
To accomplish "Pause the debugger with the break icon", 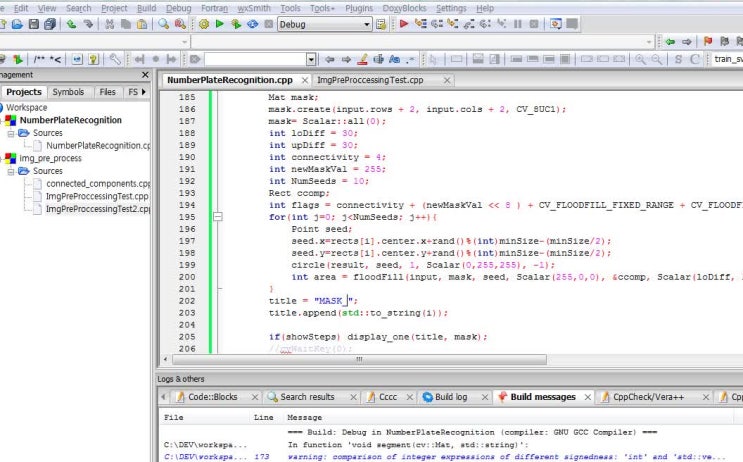I will [x=517, y=24].
